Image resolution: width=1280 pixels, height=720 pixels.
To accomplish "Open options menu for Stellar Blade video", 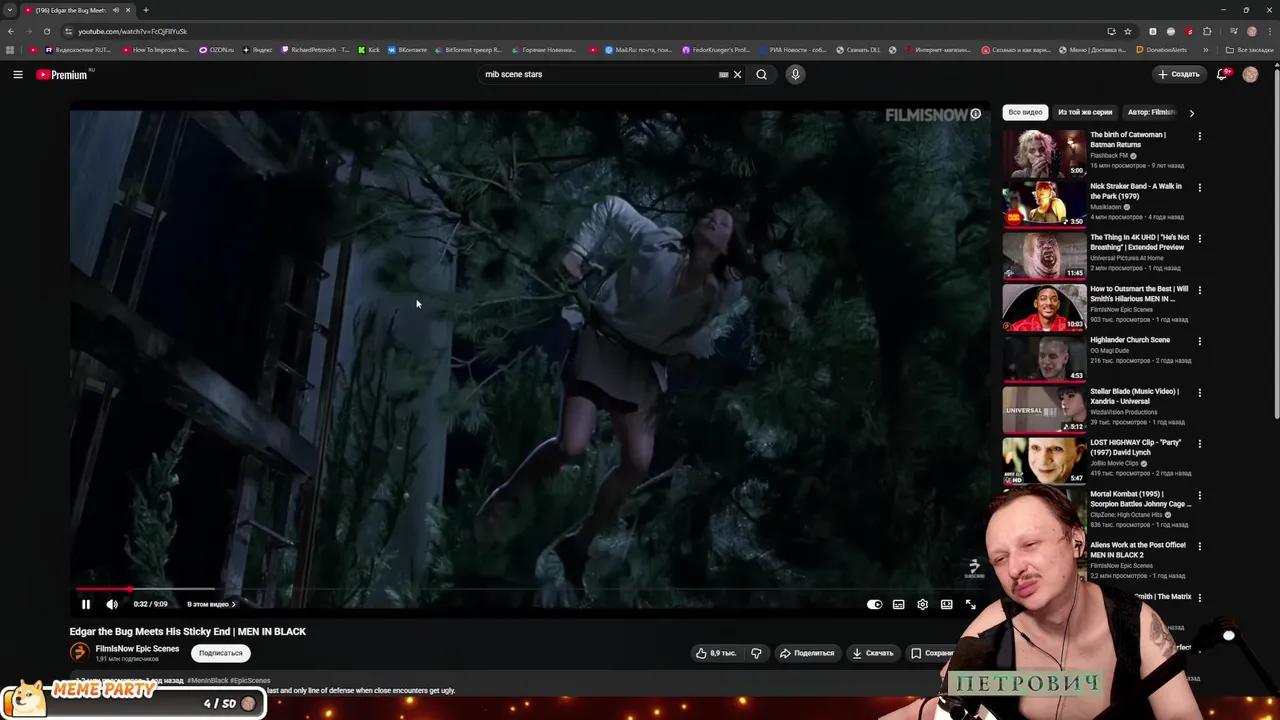I will coord(1200,392).
